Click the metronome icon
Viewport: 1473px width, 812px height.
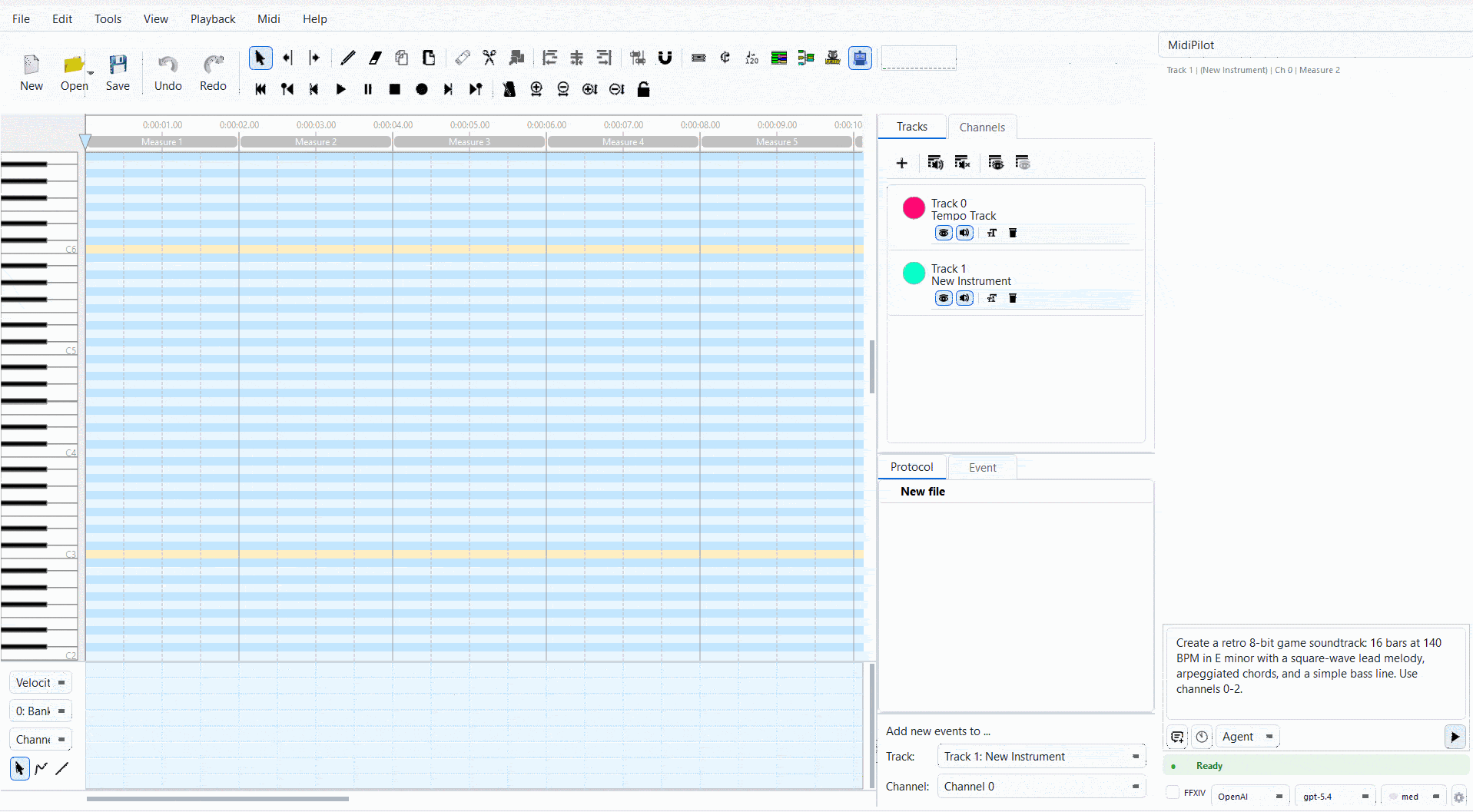[x=509, y=89]
